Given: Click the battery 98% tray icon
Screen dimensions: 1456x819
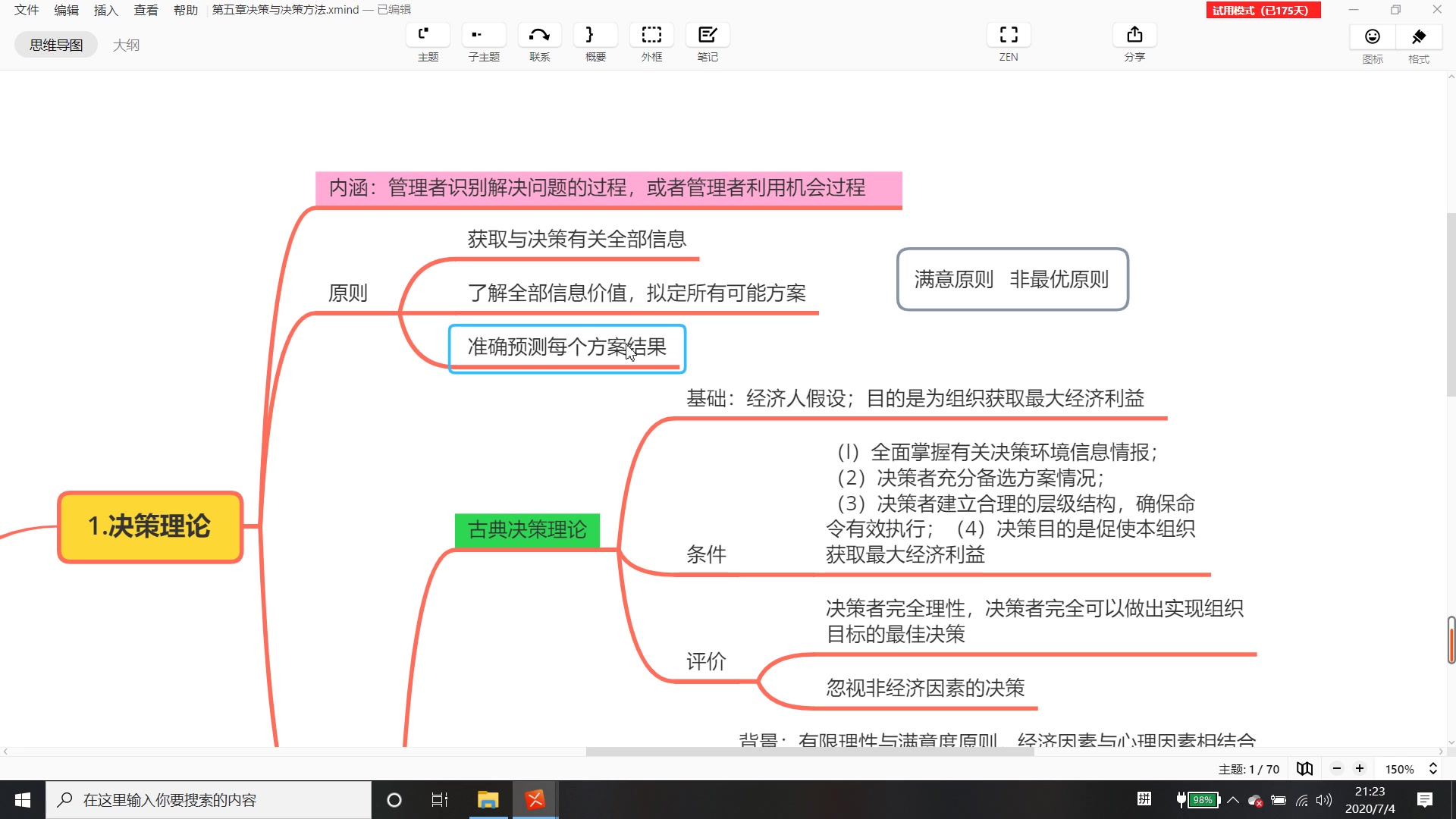Looking at the screenshot, I should tap(1198, 799).
